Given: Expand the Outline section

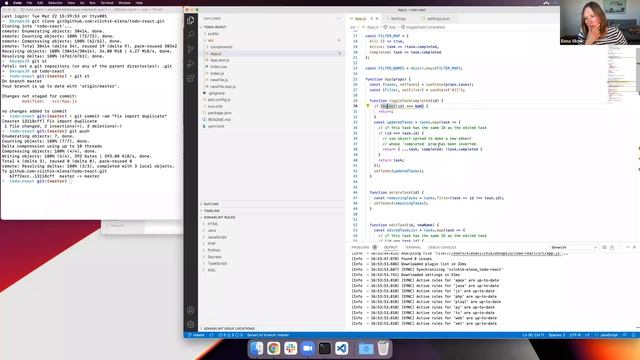Looking at the screenshot, I should point(211,204).
